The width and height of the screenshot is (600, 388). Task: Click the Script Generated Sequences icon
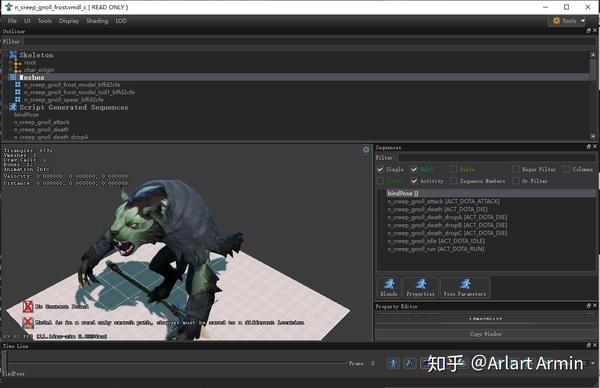pyautogui.click(x=13, y=107)
